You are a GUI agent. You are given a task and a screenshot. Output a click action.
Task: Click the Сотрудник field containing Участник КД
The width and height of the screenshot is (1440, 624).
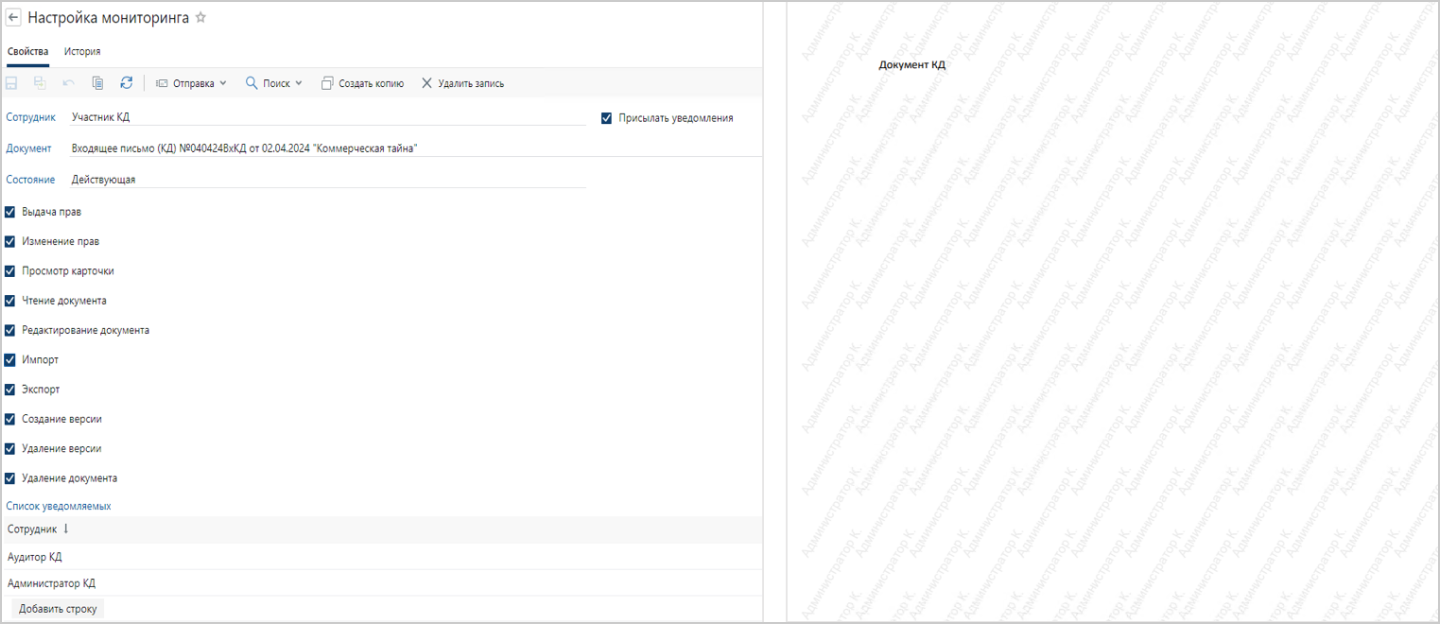pyautogui.click(x=328, y=118)
